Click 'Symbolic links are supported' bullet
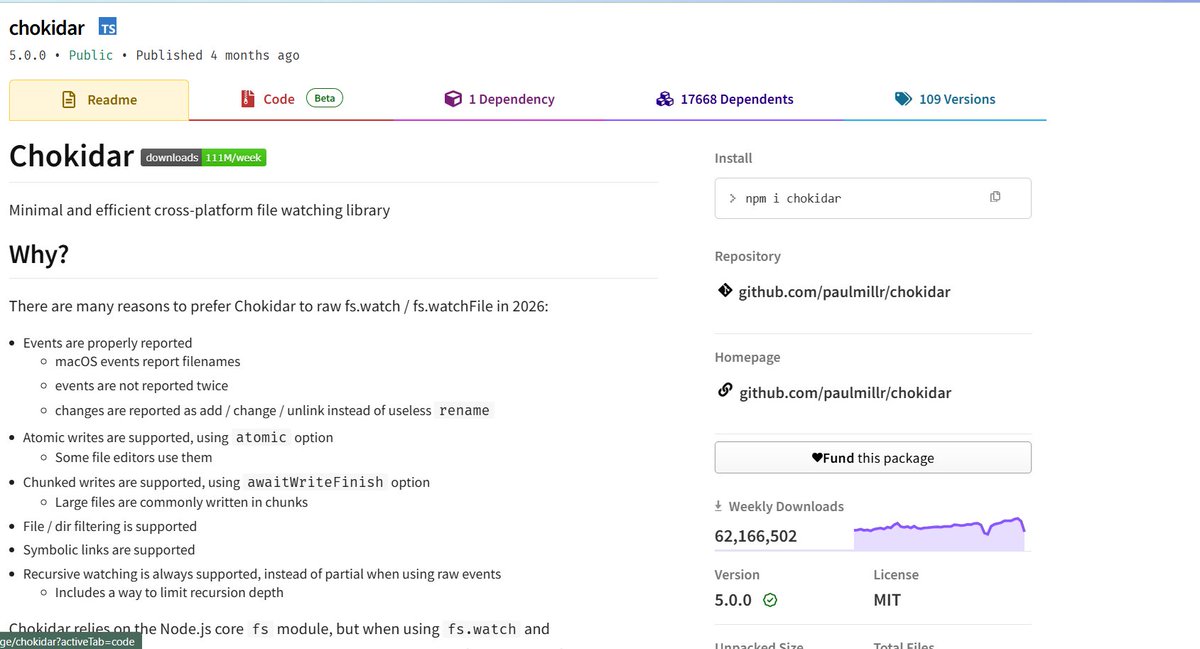 (x=109, y=550)
